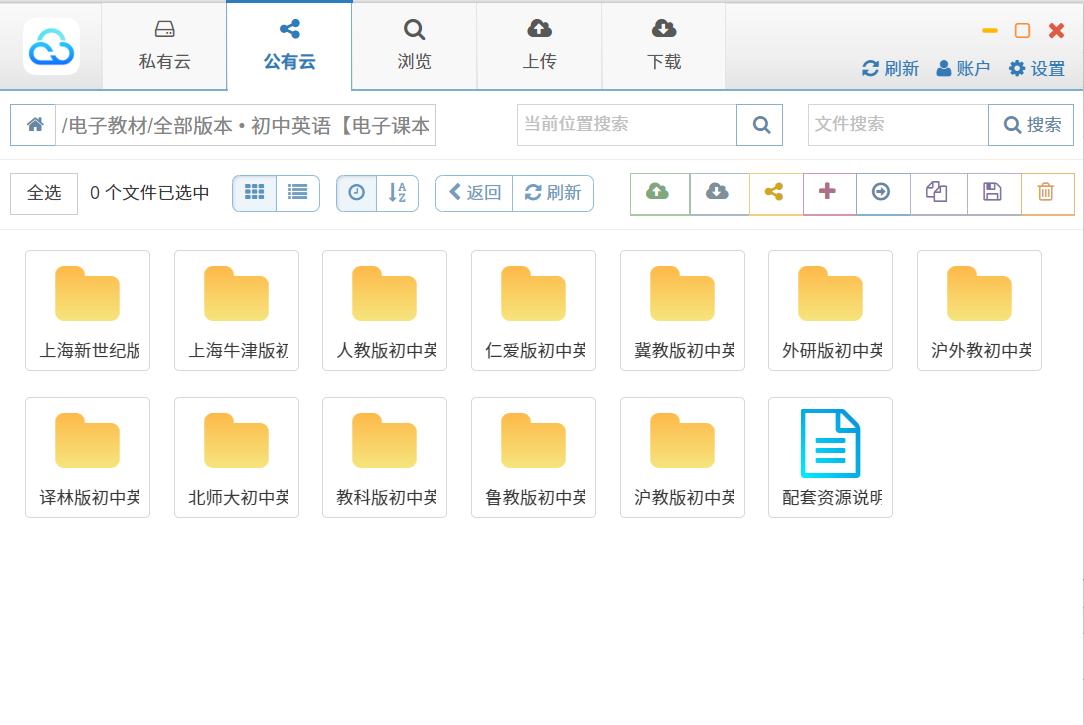Sort files by time
This screenshot has width=1084, height=725.
[357, 193]
